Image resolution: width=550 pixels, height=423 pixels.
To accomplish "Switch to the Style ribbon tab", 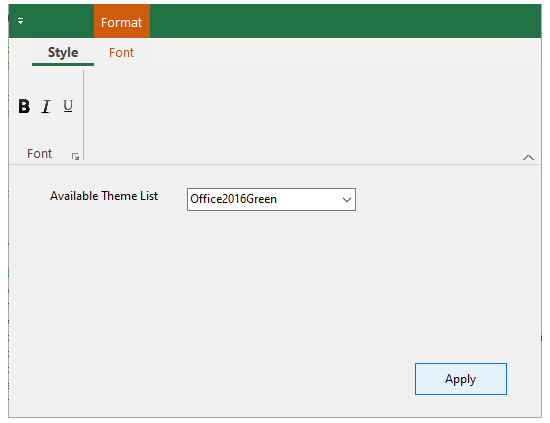I will point(63,53).
